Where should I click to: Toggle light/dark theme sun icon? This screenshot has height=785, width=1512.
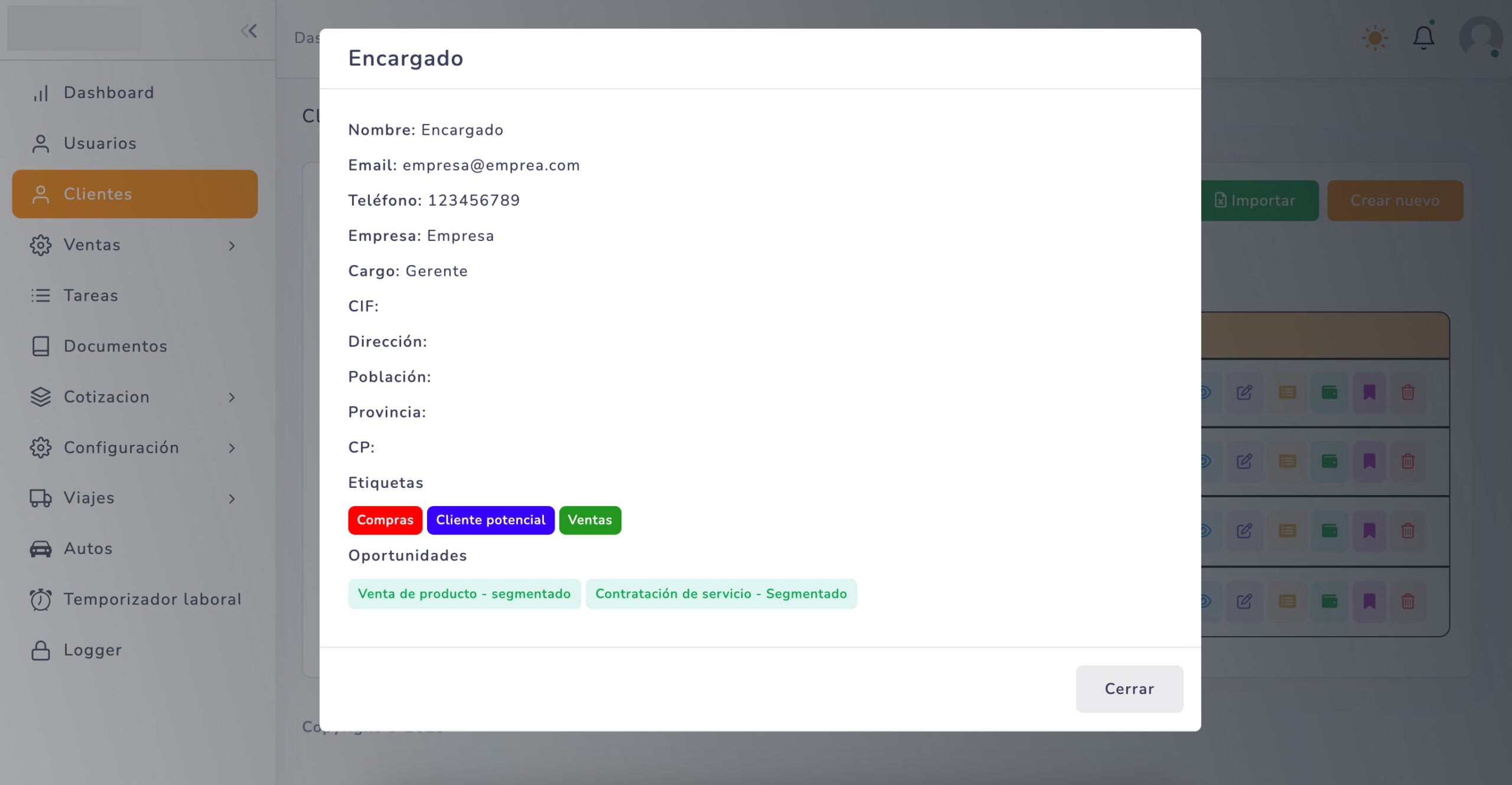(x=1375, y=38)
